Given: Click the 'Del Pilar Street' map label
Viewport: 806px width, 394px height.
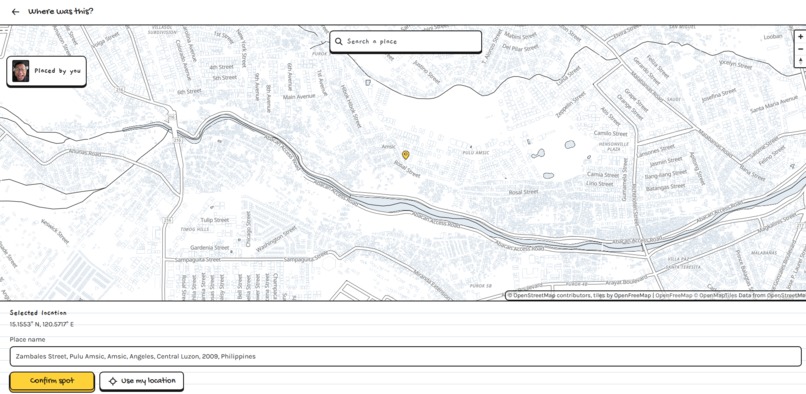Looking at the screenshot, I should pyautogui.click(x=520, y=47).
